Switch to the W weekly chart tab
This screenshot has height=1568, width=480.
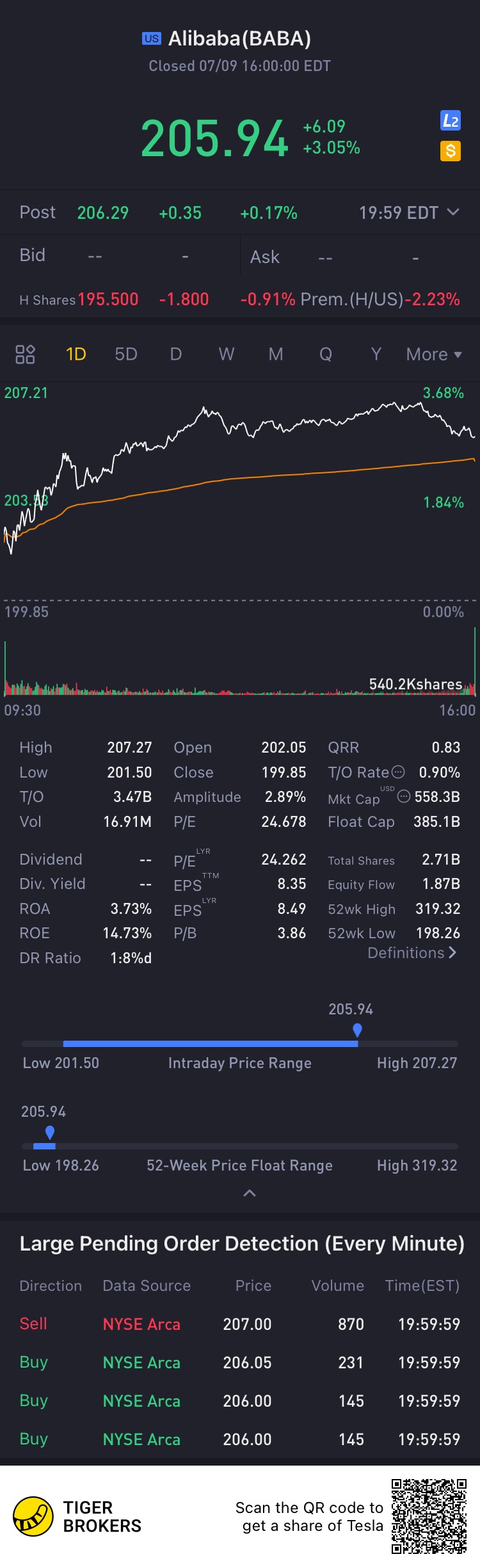pos(226,354)
